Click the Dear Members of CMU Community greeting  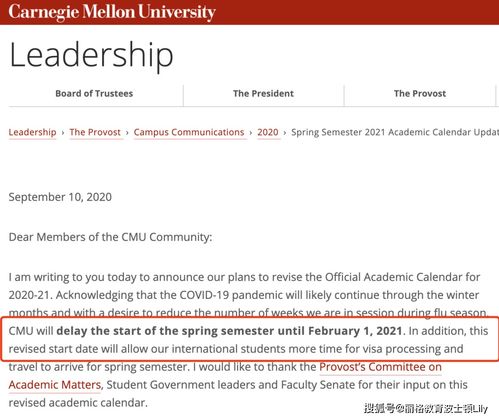tap(110, 237)
